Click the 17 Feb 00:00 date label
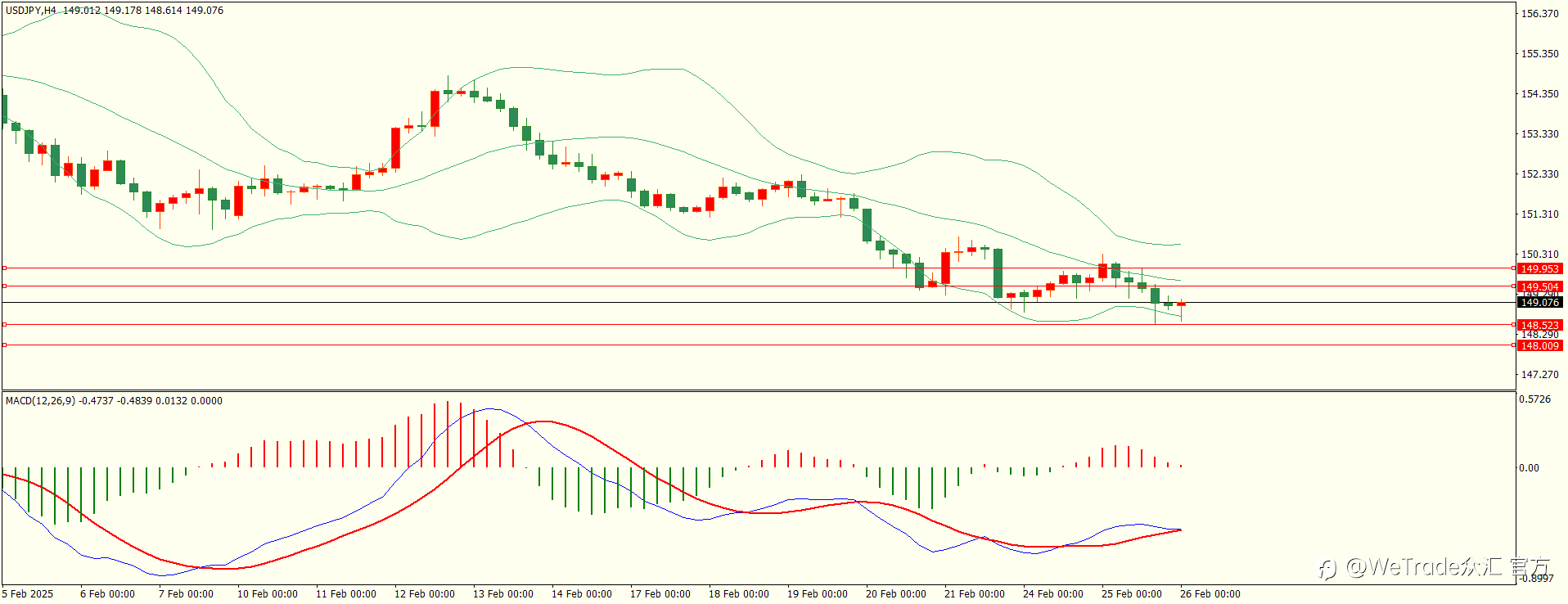Image resolution: width=1568 pixels, height=604 pixels. 660,594
